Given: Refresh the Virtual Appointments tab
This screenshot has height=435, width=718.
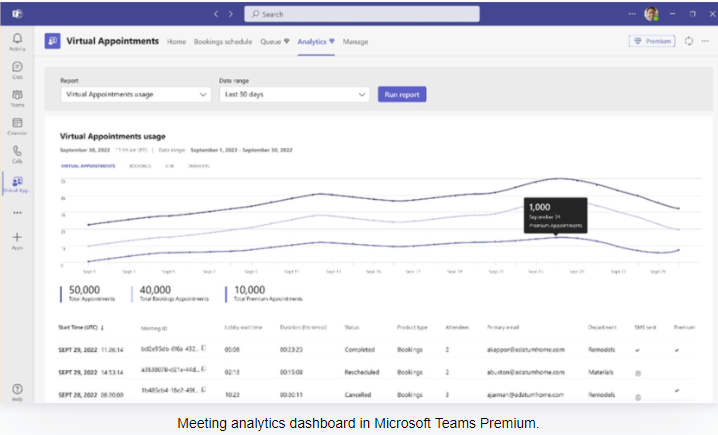Looking at the screenshot, I should (689, 41).
